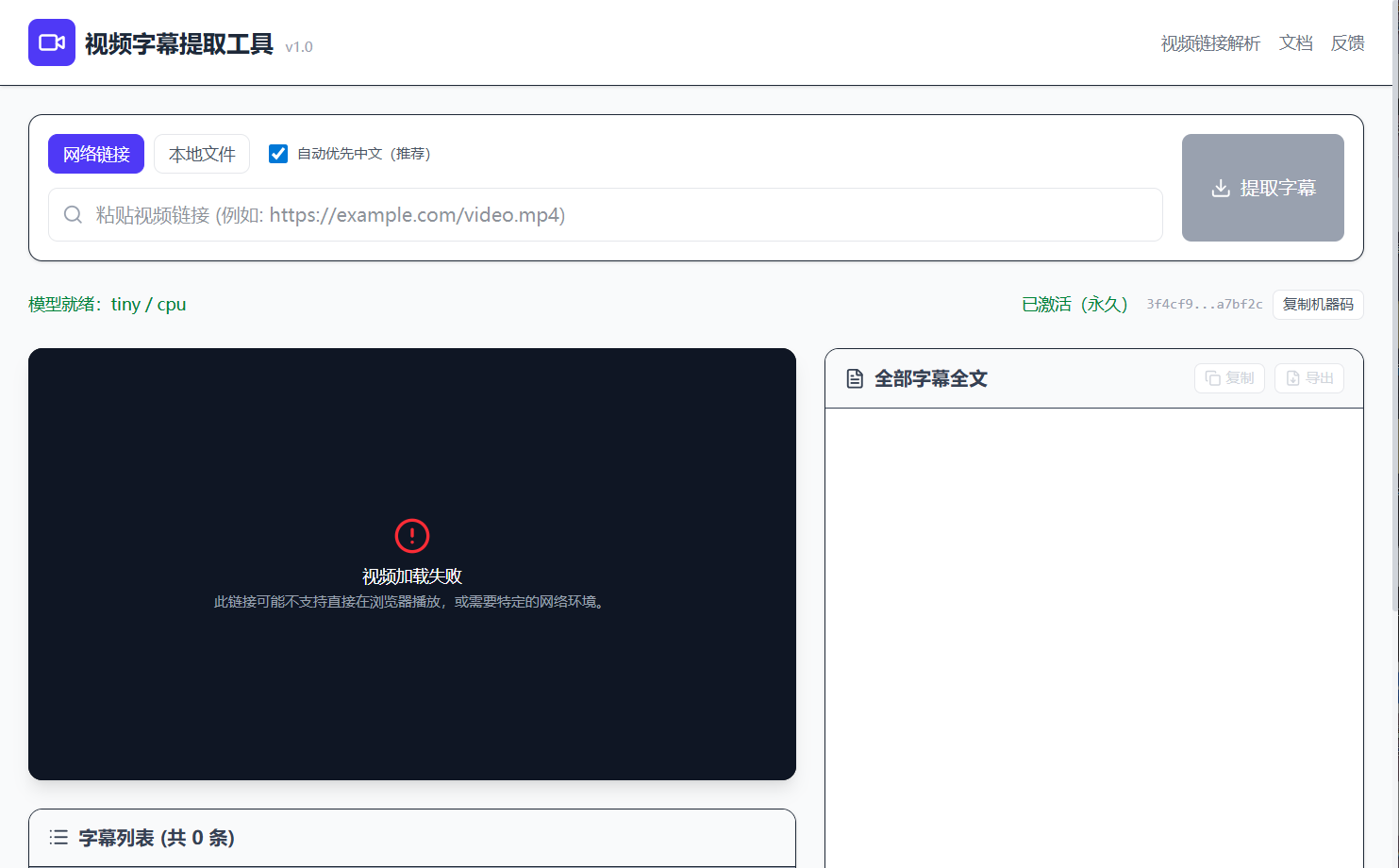
Task: Click the 模型就绪: tiny / cpu status
Action: pos(108,305)
